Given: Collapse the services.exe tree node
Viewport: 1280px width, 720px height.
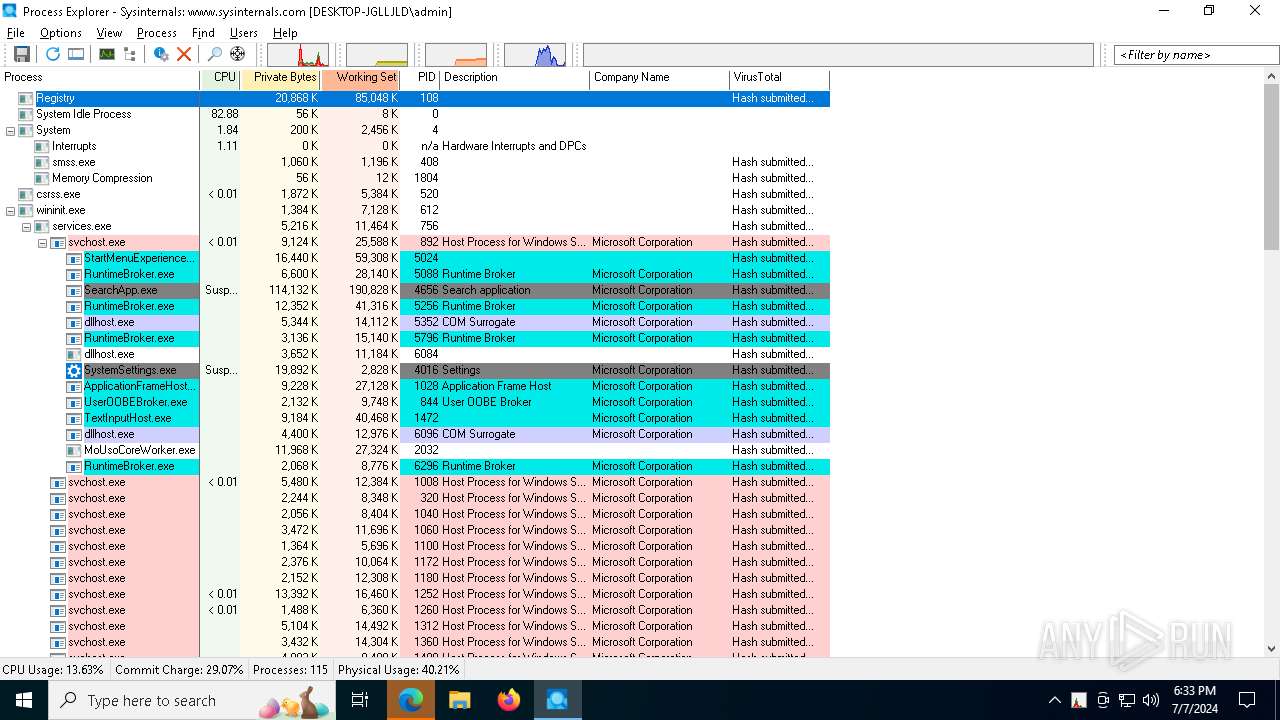Looking at the screenshot, I should tap(27, 226).
